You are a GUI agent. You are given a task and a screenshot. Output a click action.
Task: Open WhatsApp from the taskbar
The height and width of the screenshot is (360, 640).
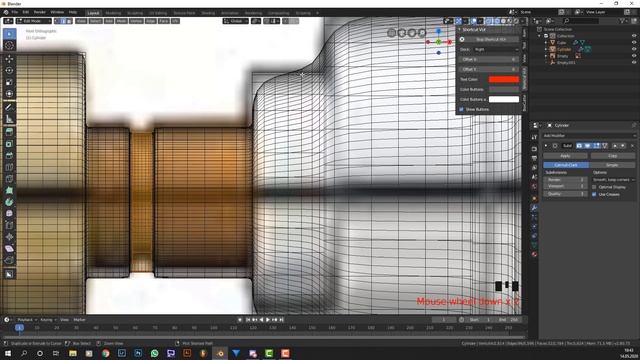154,353
